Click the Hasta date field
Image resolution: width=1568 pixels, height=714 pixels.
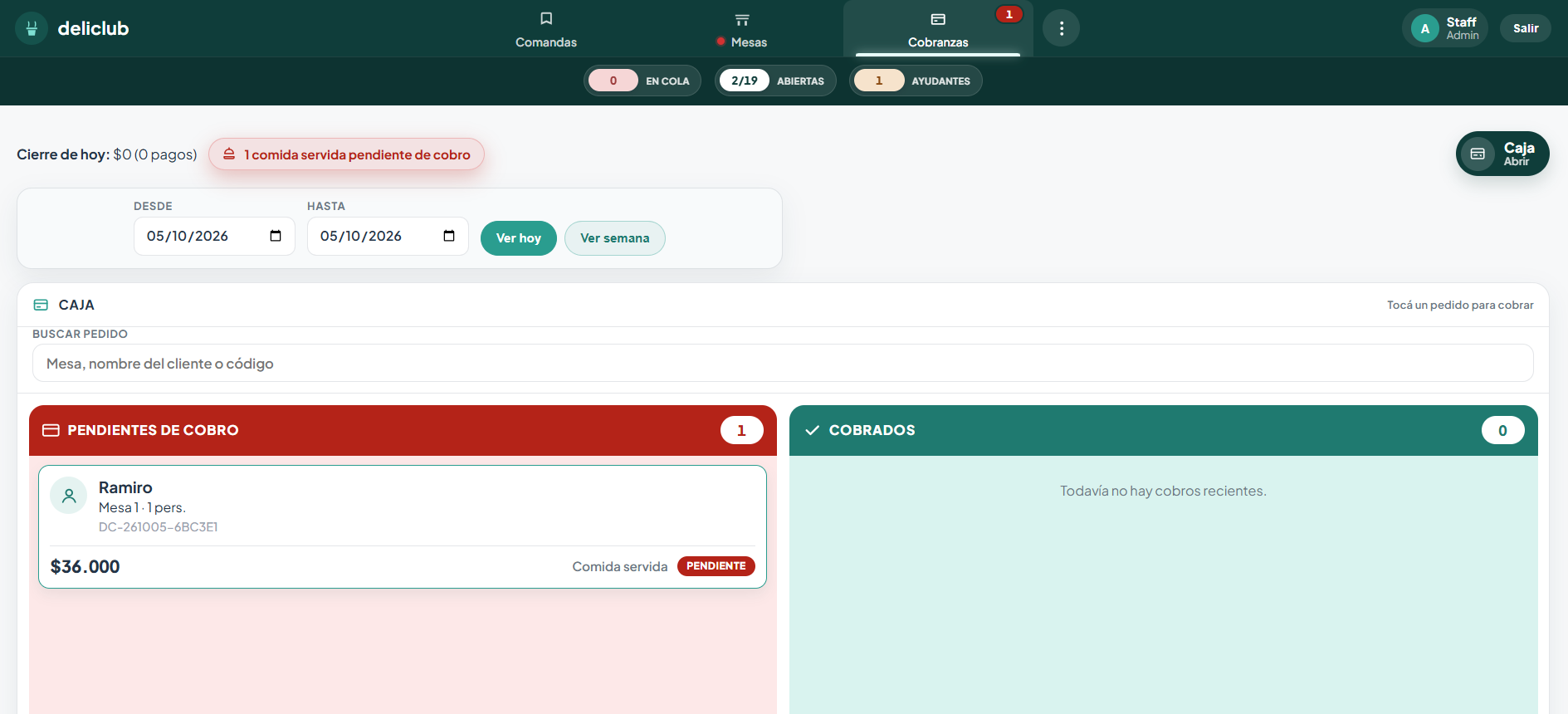pyautogui.click(x=388, y=236)
